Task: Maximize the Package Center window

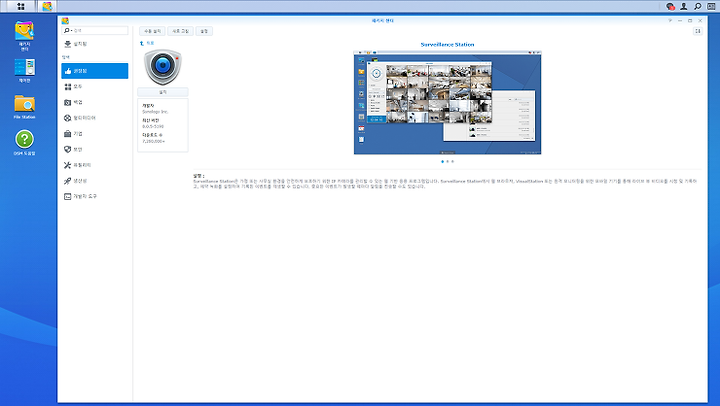Action: tap(690, 21)
